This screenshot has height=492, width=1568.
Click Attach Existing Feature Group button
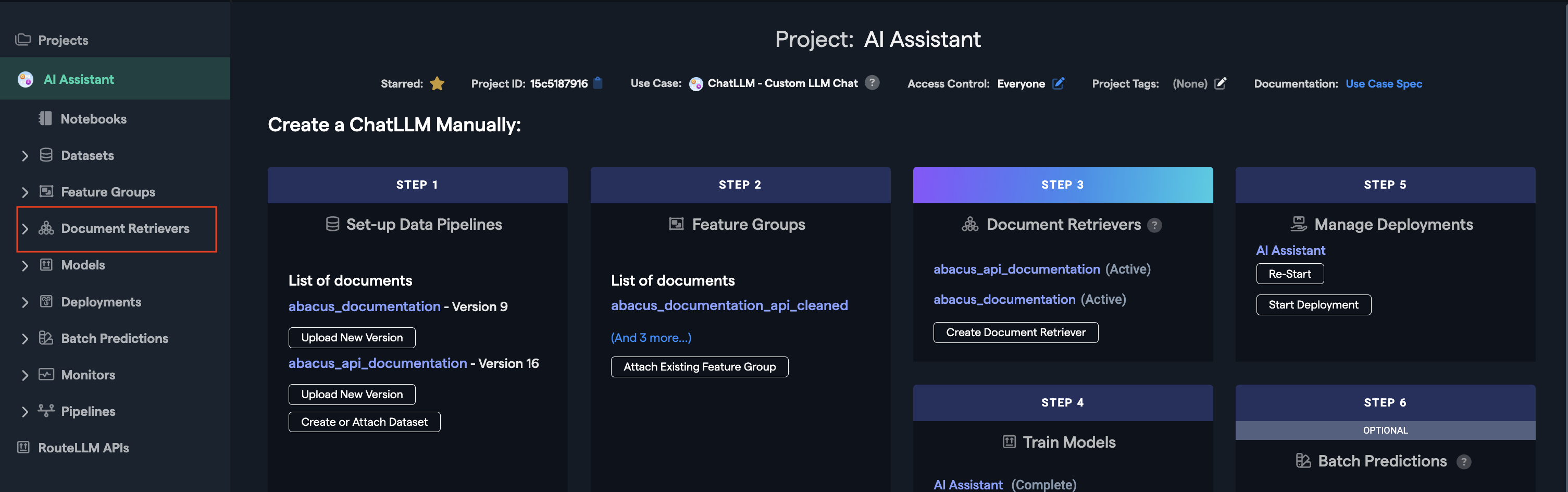(x=699, y=366)
